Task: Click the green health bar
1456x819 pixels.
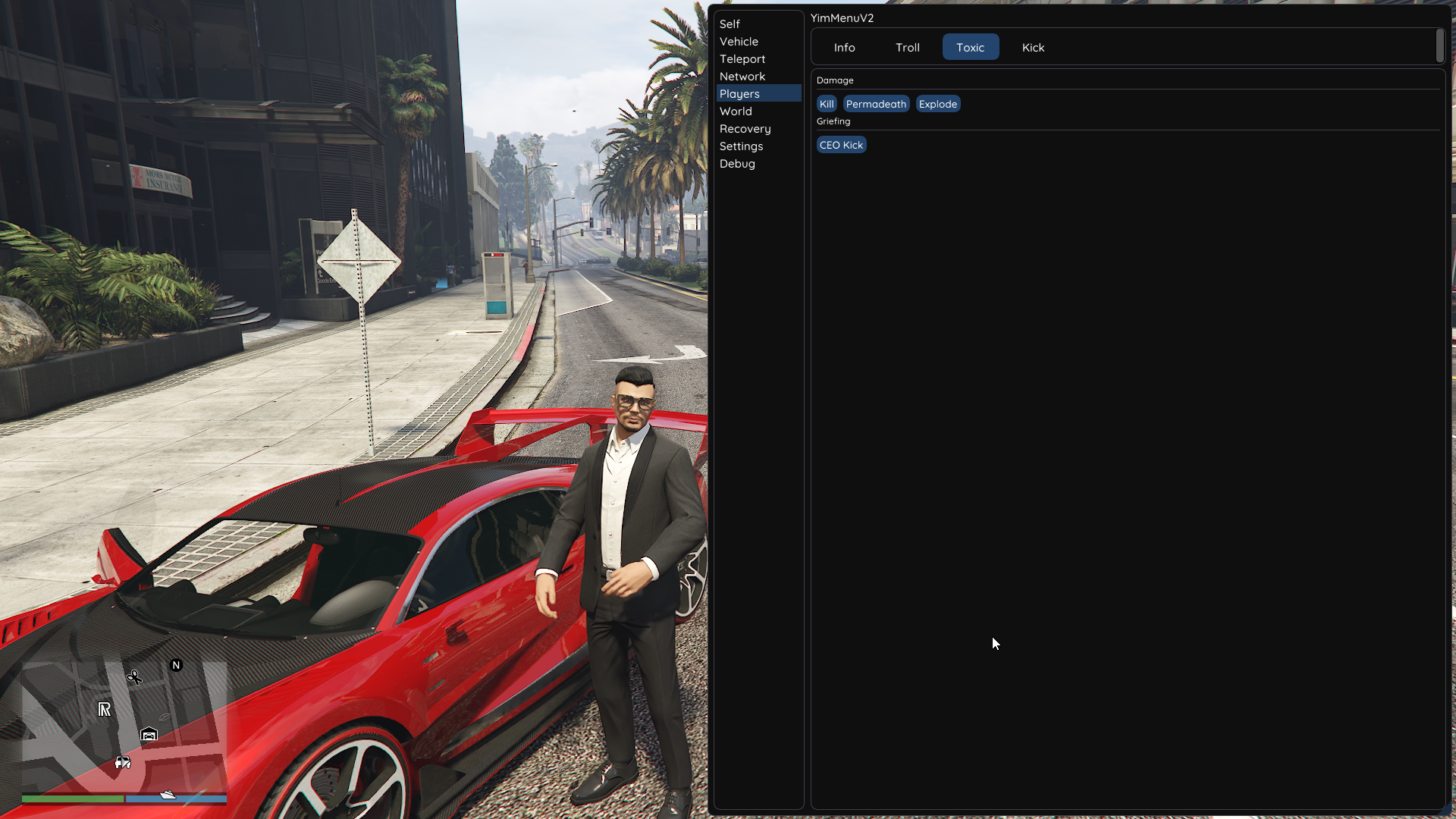Action: point(73,799)
